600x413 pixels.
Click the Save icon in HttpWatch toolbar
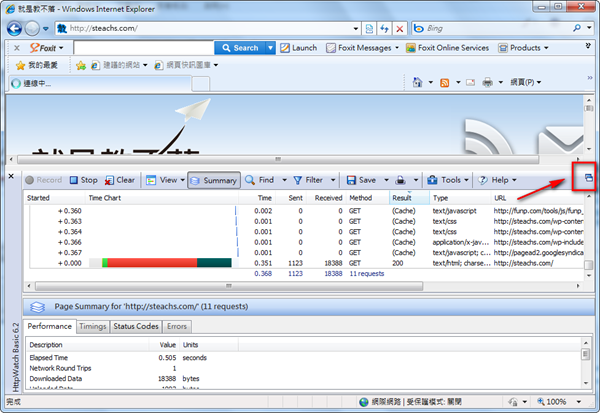pyautogui.click(x=360, y=180)
